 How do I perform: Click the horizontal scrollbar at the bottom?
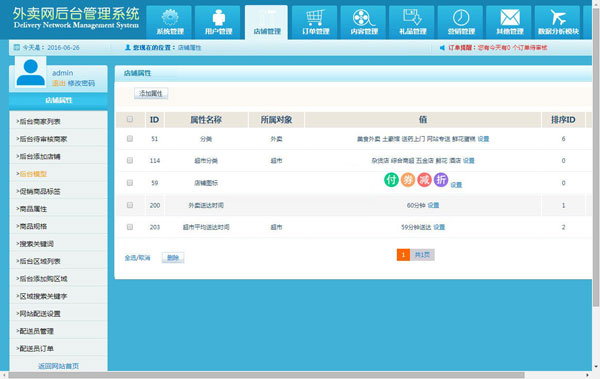click(x=266, y=375)
